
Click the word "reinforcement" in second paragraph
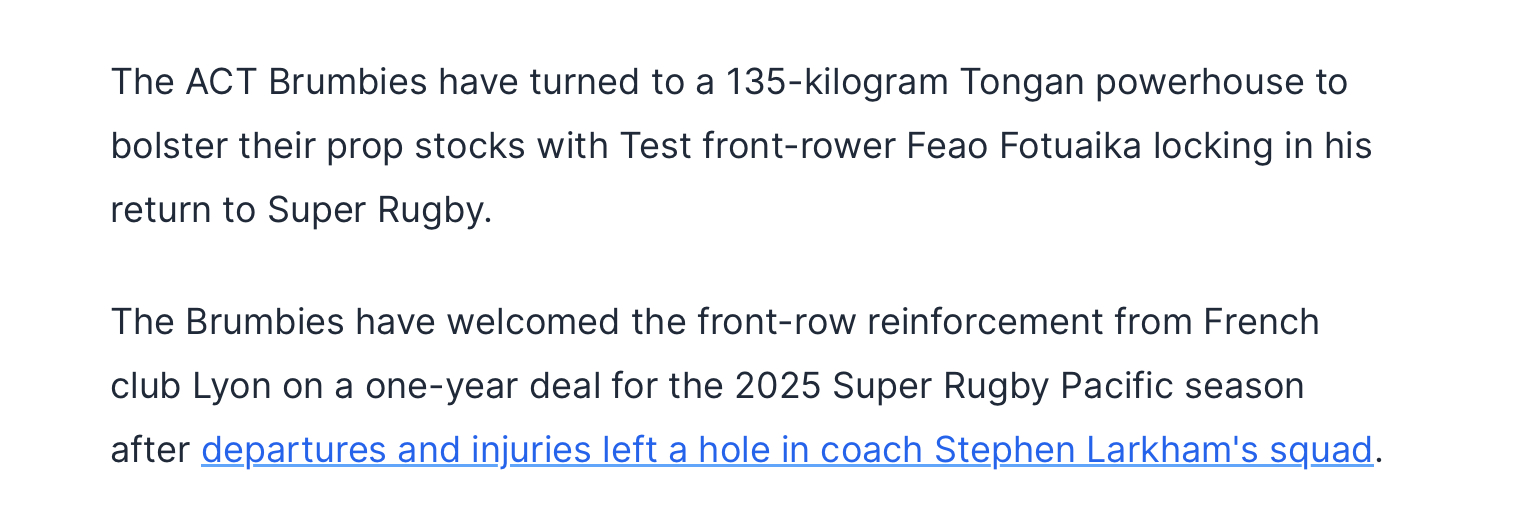coord(985,322)
